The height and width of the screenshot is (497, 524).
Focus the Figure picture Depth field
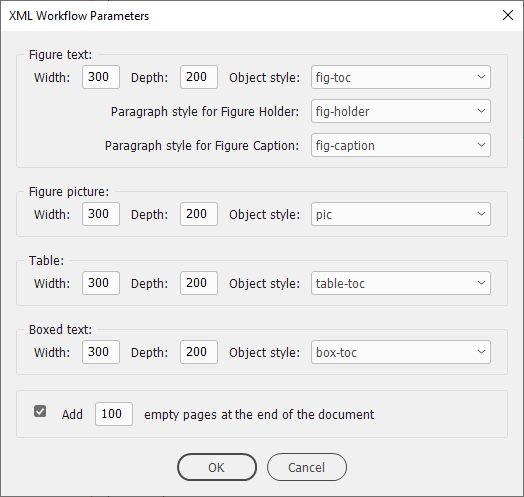coord(199,214)
